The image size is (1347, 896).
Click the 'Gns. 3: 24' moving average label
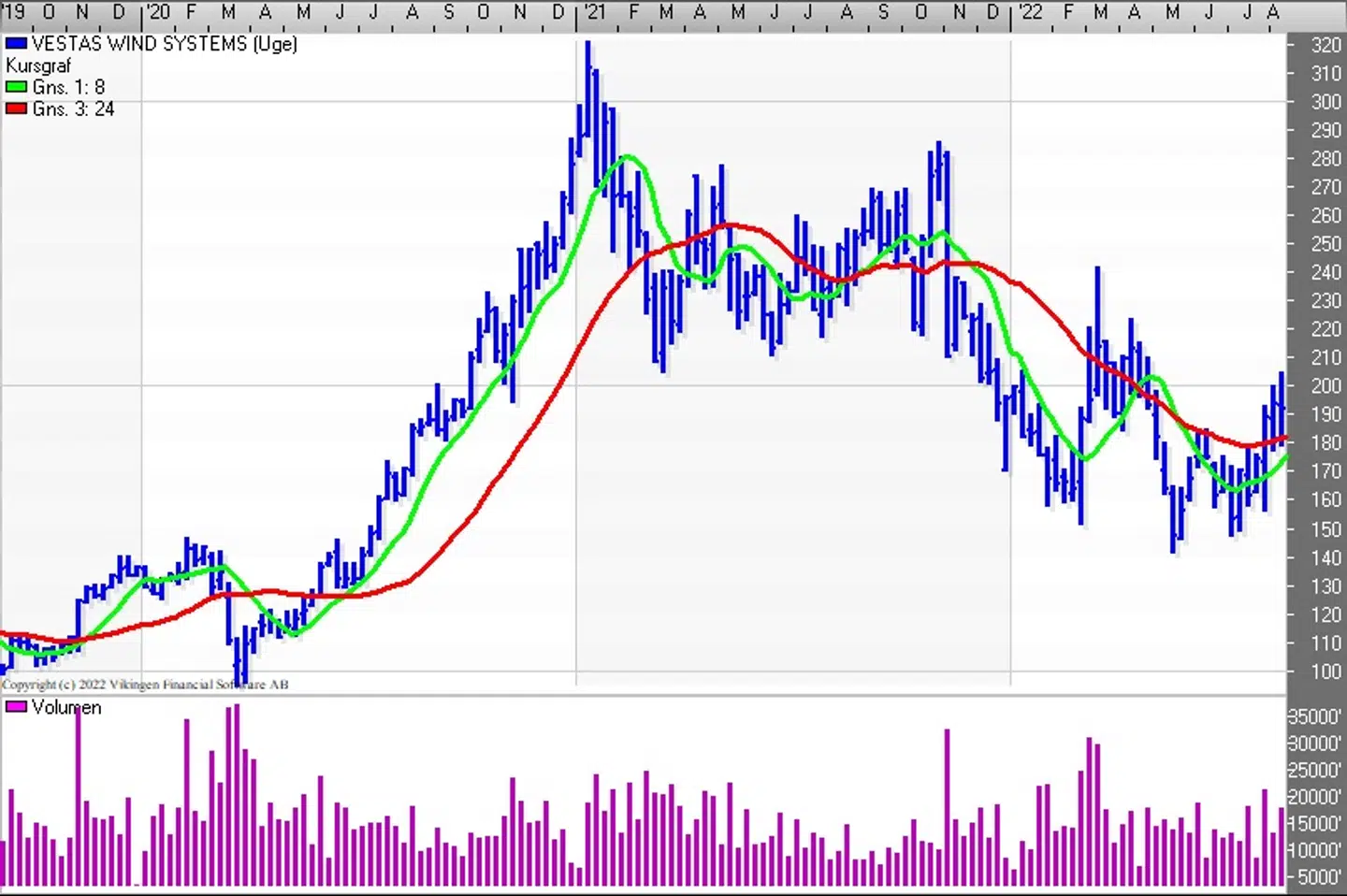click(73, 108)
